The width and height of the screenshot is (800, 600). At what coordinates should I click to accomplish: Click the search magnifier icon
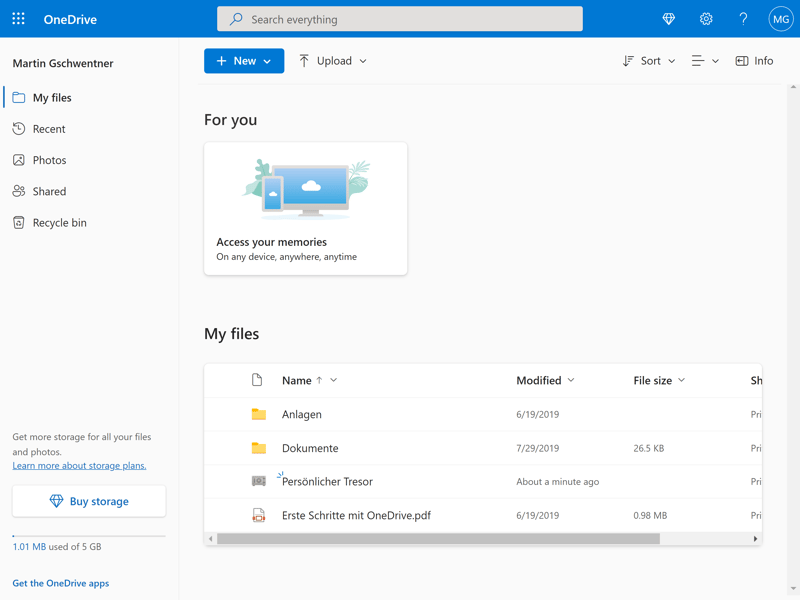click(236, 19)
